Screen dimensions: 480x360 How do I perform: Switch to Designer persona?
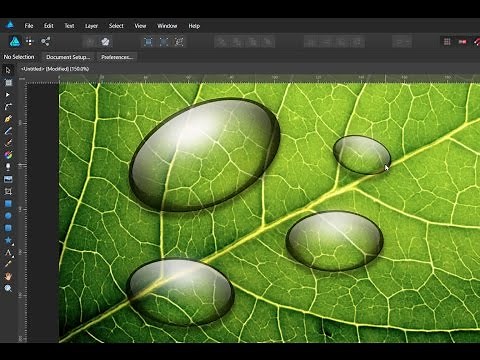[14, 41]
